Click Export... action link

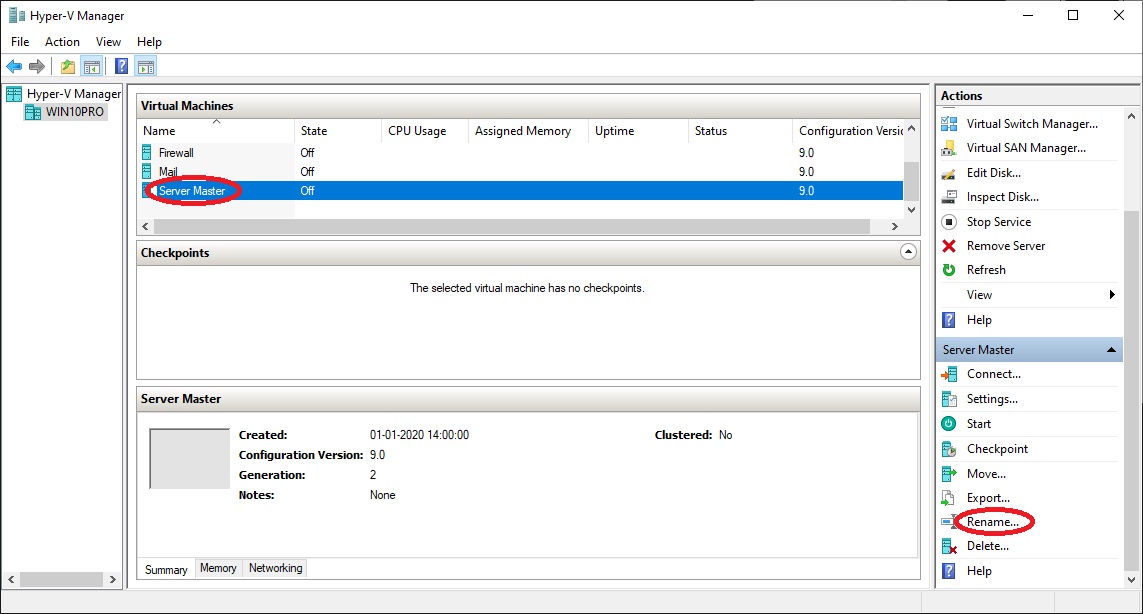click(988, 498)
